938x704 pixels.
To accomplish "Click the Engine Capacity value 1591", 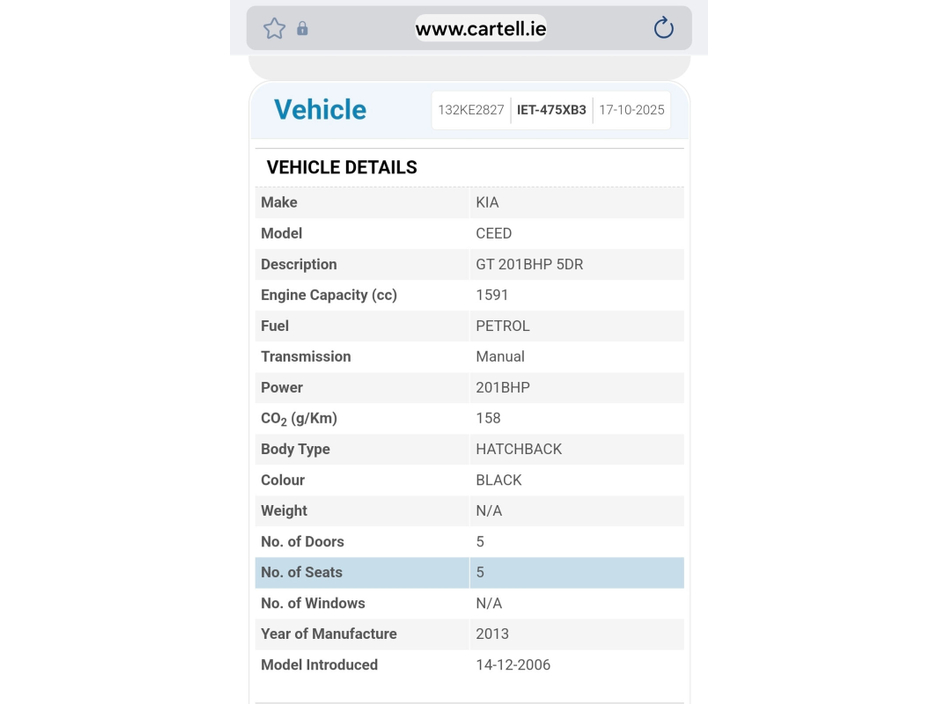I will click(492, 295).
